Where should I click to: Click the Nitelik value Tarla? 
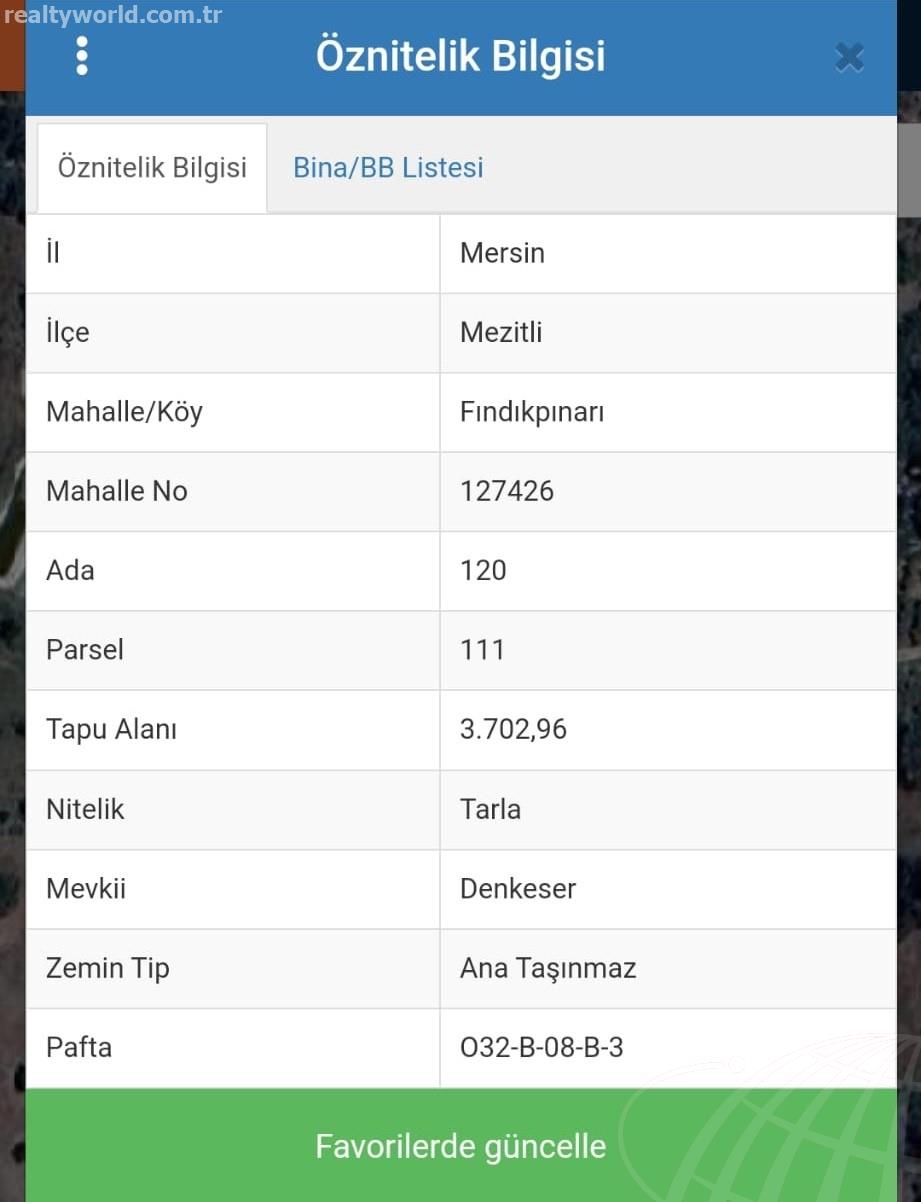click(x=490, y=808)
